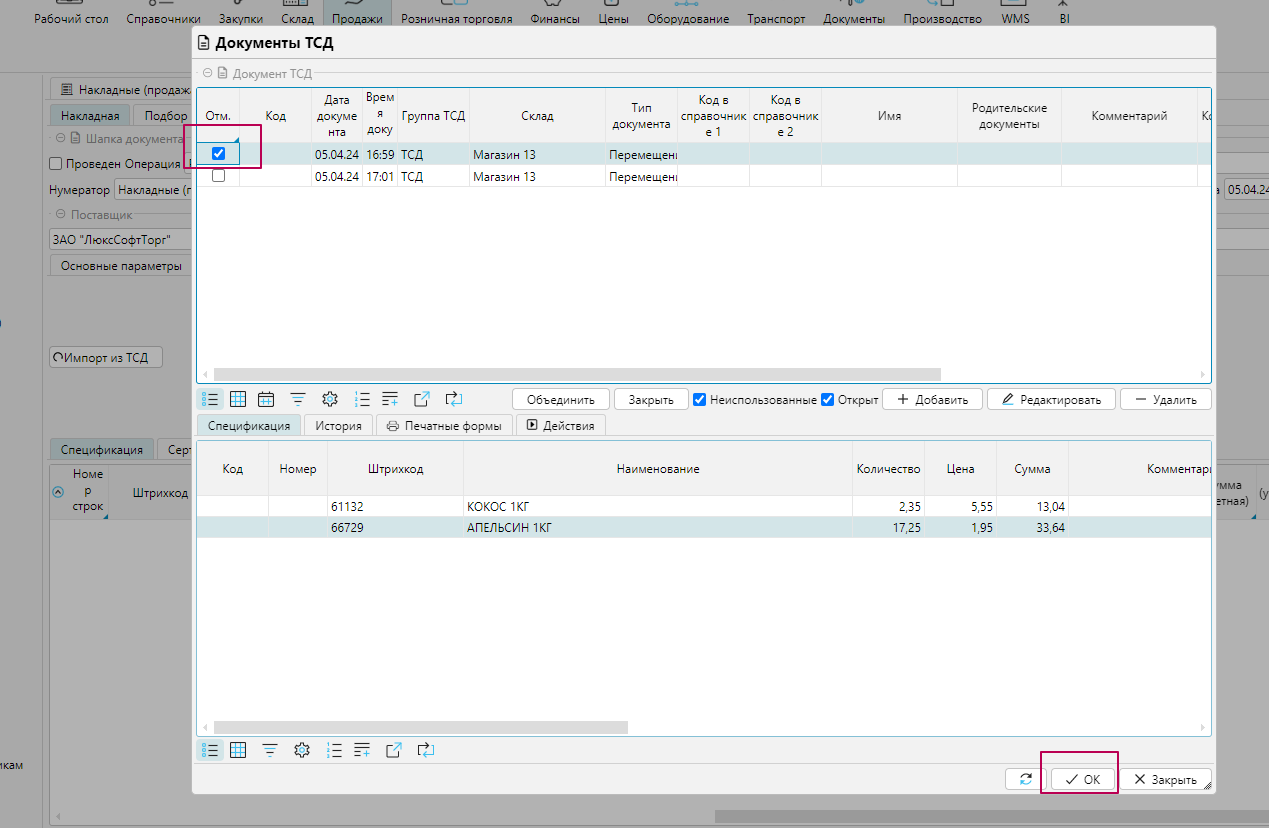Click export external-link icon in bottom toolbar

coord(394,750)
